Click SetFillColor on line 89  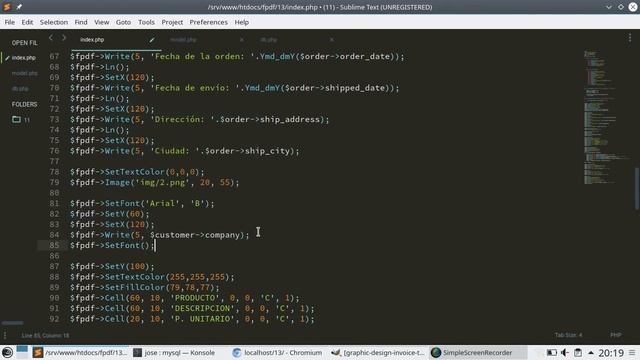[x=135, y=287]
